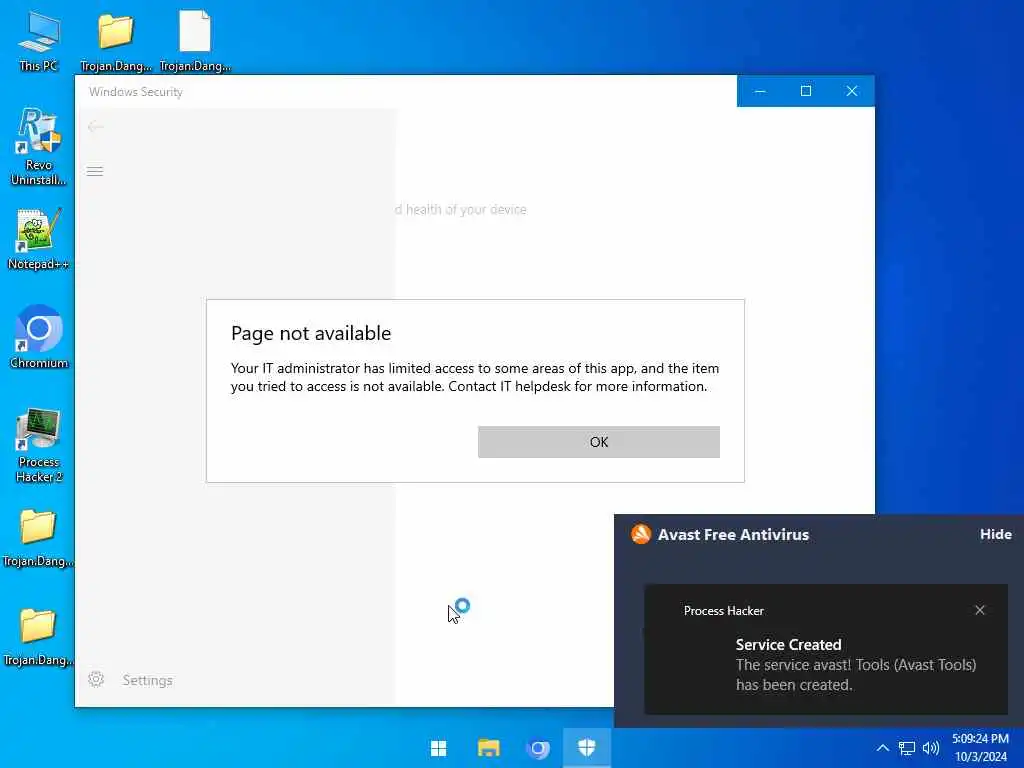Go back using Windows Security back arrow
The width and height of the screenshot is (1024, 768).
point(95,127)
